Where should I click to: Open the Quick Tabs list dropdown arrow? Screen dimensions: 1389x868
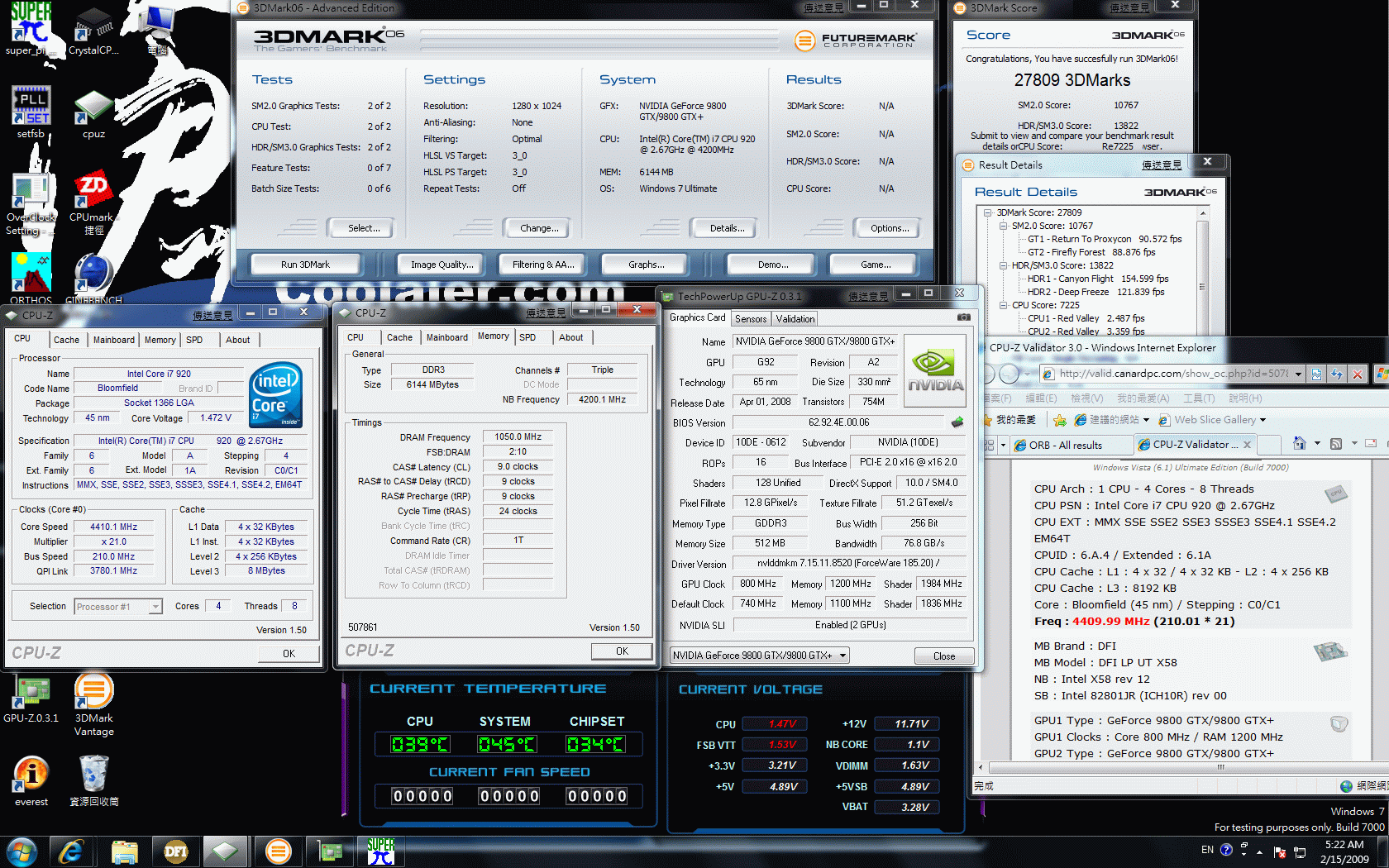1003,445
